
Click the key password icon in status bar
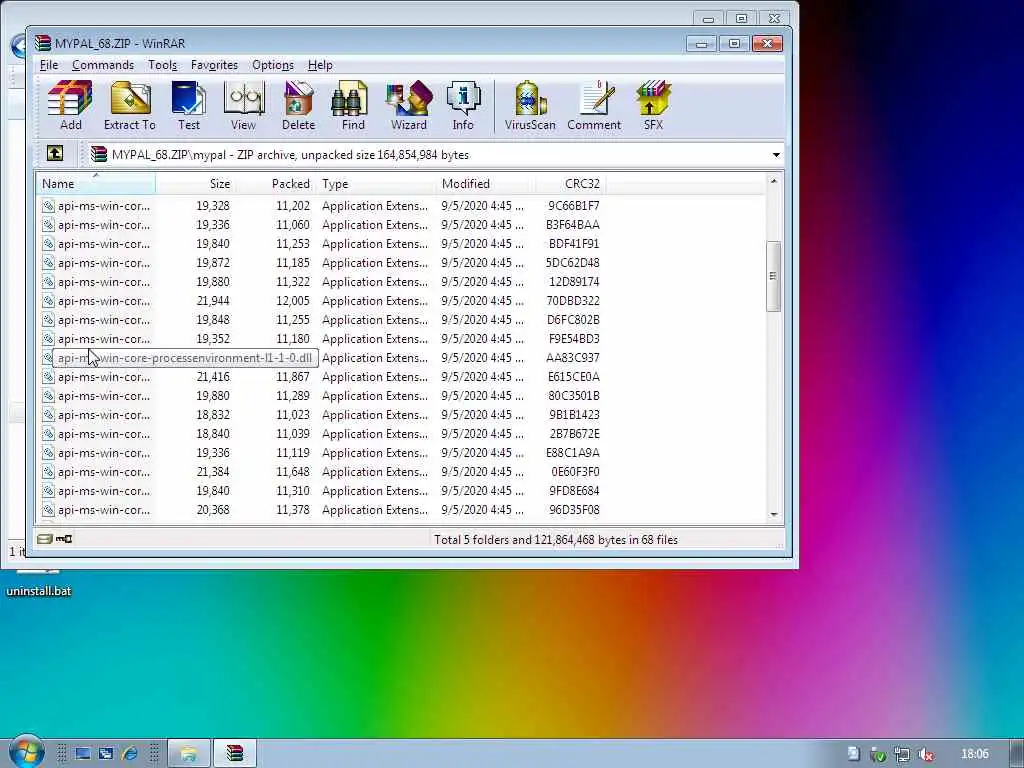64,539
